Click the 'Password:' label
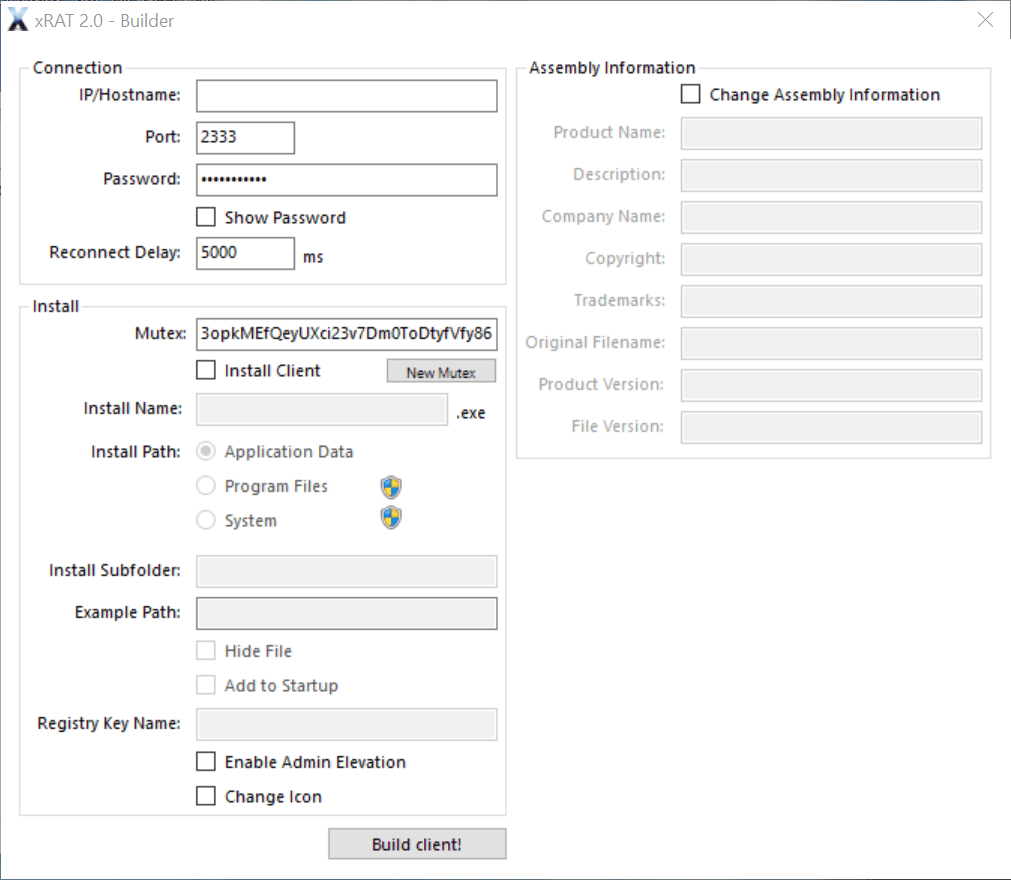Image resolution: width=1011 pixels, height=880 pixels. pyautogui.click(x=142, y=179)
